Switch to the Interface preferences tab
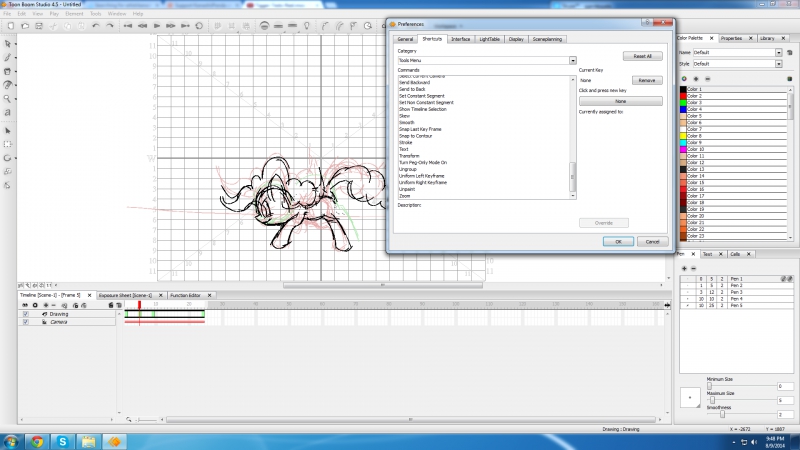This screenshot has height=450, width=800. [x=460, y=38]
